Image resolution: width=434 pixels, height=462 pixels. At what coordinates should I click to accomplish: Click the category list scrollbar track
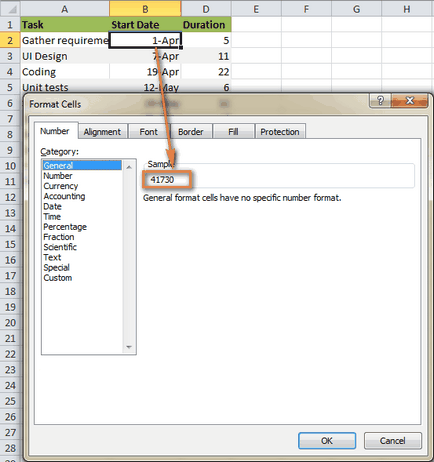(x=129, y=257)
